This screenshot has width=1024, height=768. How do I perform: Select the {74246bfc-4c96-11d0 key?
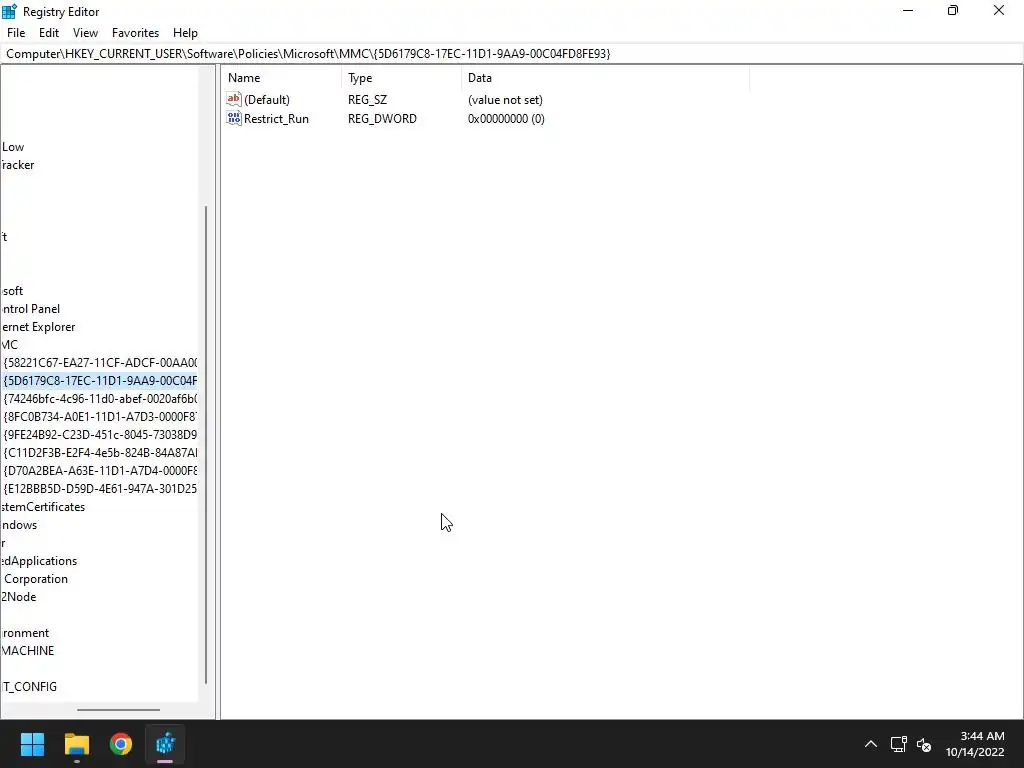coord(100,398)
